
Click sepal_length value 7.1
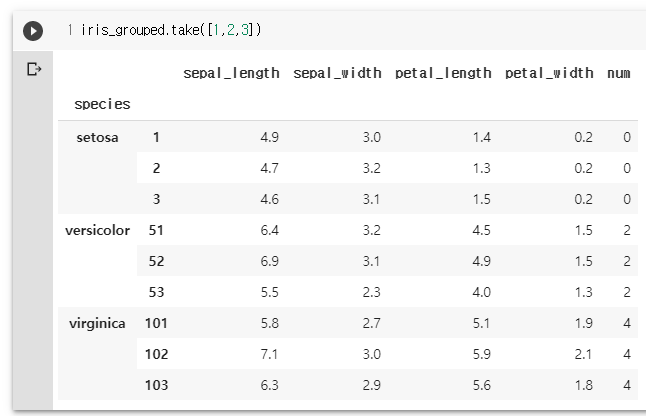click(x=269, y=354)
